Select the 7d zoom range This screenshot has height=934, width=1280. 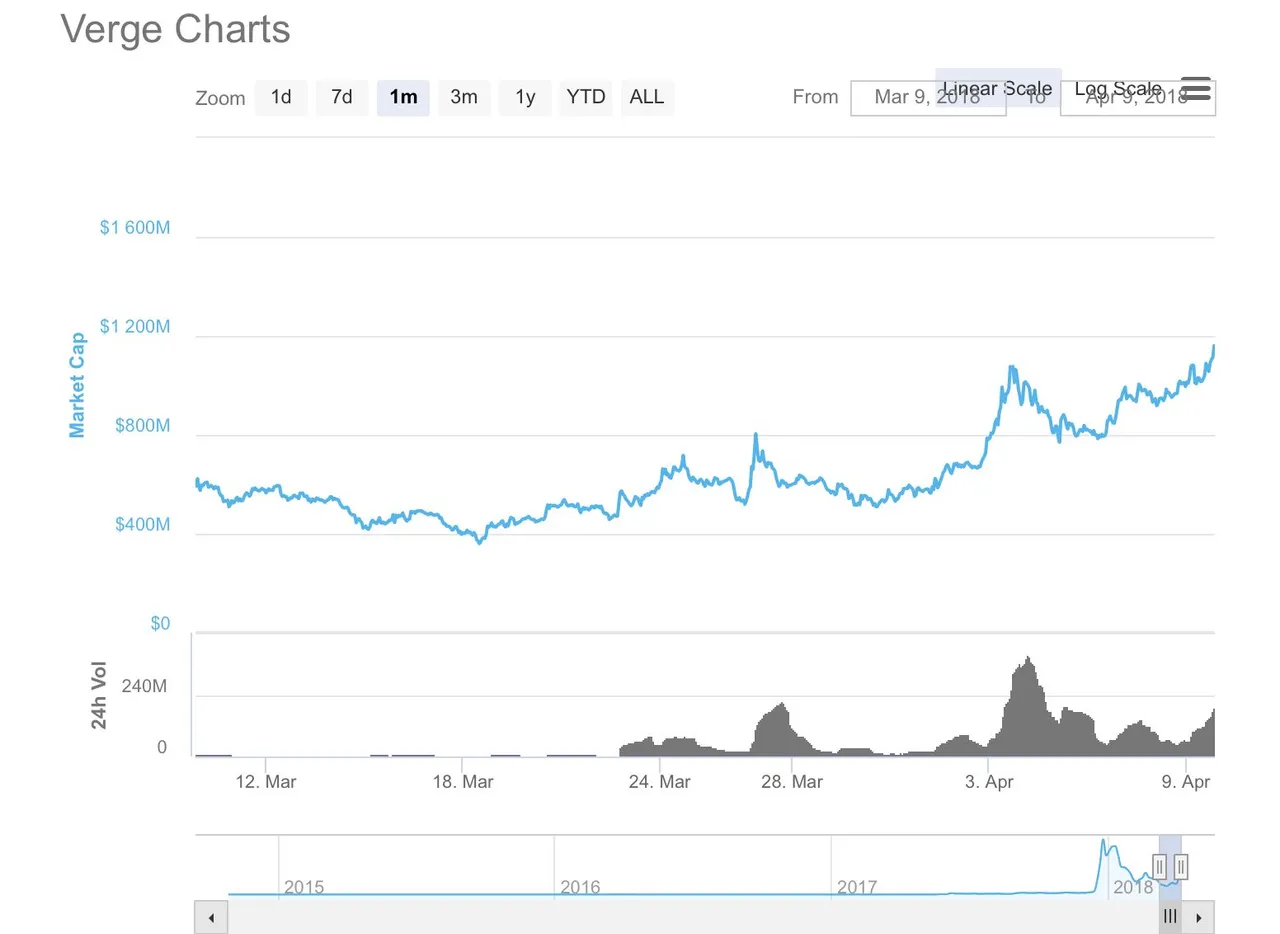(x=342, y=98)
